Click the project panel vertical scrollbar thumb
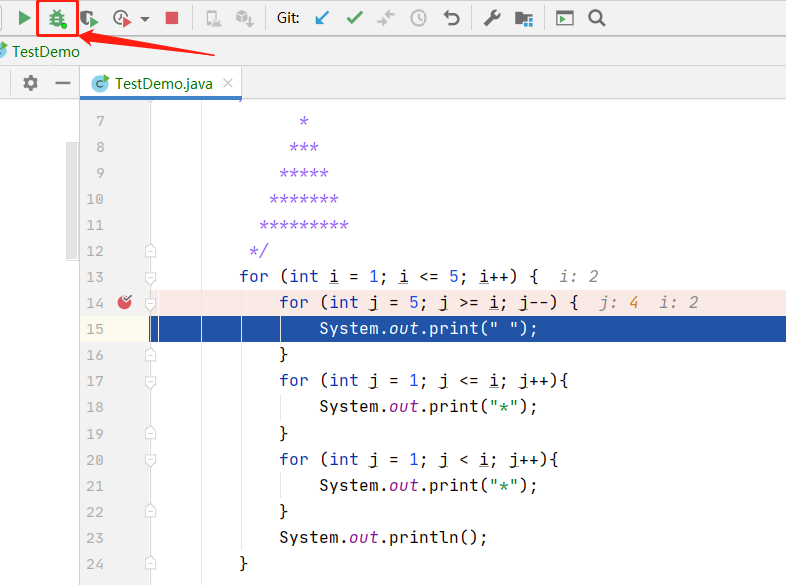 pos(72,201)
